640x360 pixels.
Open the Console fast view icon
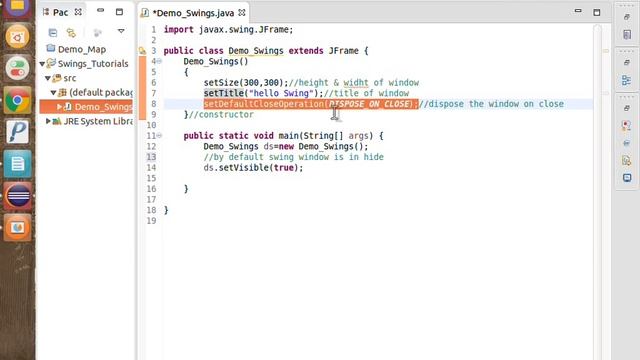(627, 178)
